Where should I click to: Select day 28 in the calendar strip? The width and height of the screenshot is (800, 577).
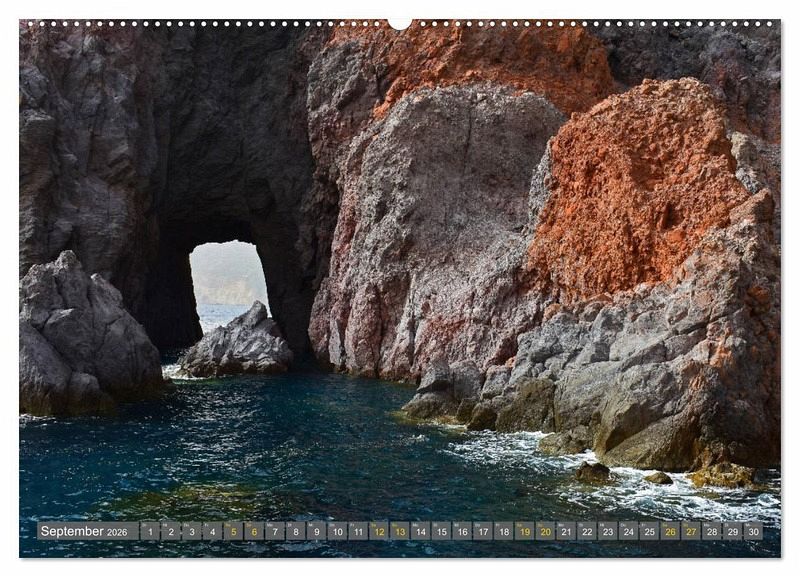(712, 531)
